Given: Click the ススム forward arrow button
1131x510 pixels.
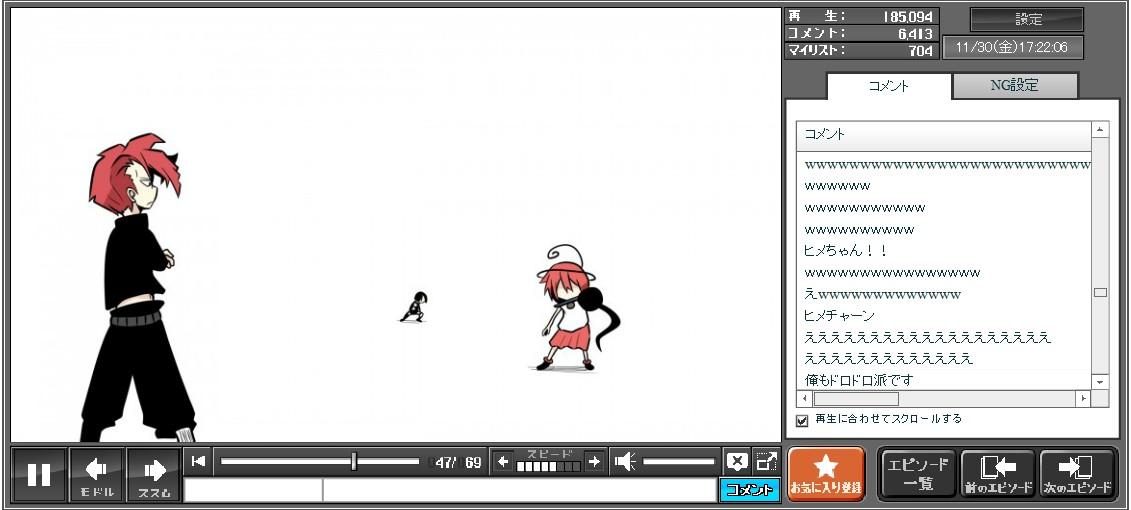Looking at the screenshot, I should pyautogui.click(x=154, y=475).
